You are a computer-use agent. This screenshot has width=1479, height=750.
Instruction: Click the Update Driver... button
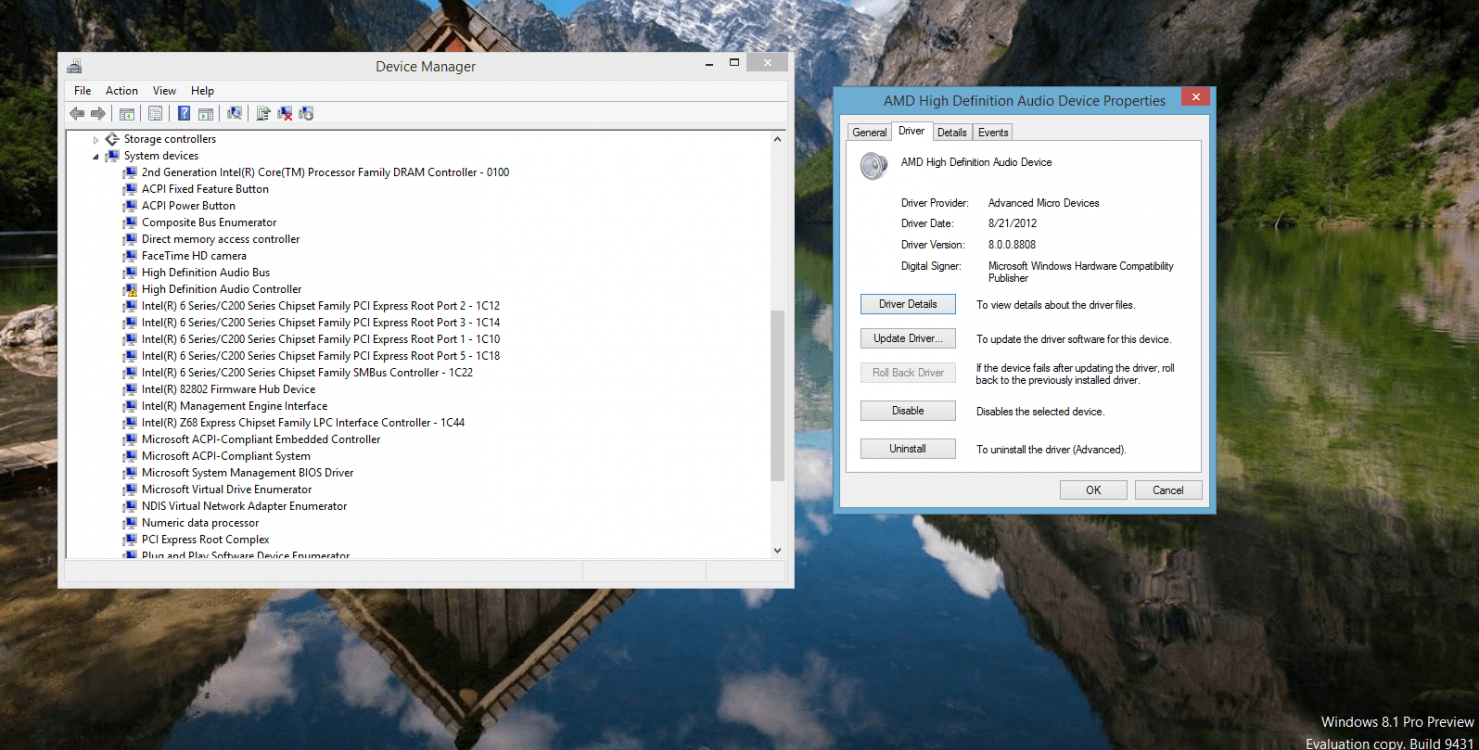coord(908,338)
